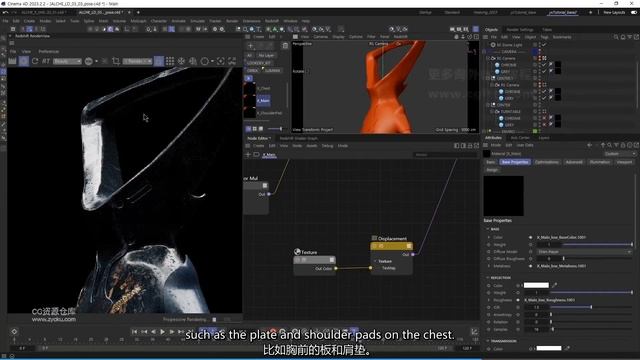
Task: Click the add material plus icon
Action: click(250, 46)
